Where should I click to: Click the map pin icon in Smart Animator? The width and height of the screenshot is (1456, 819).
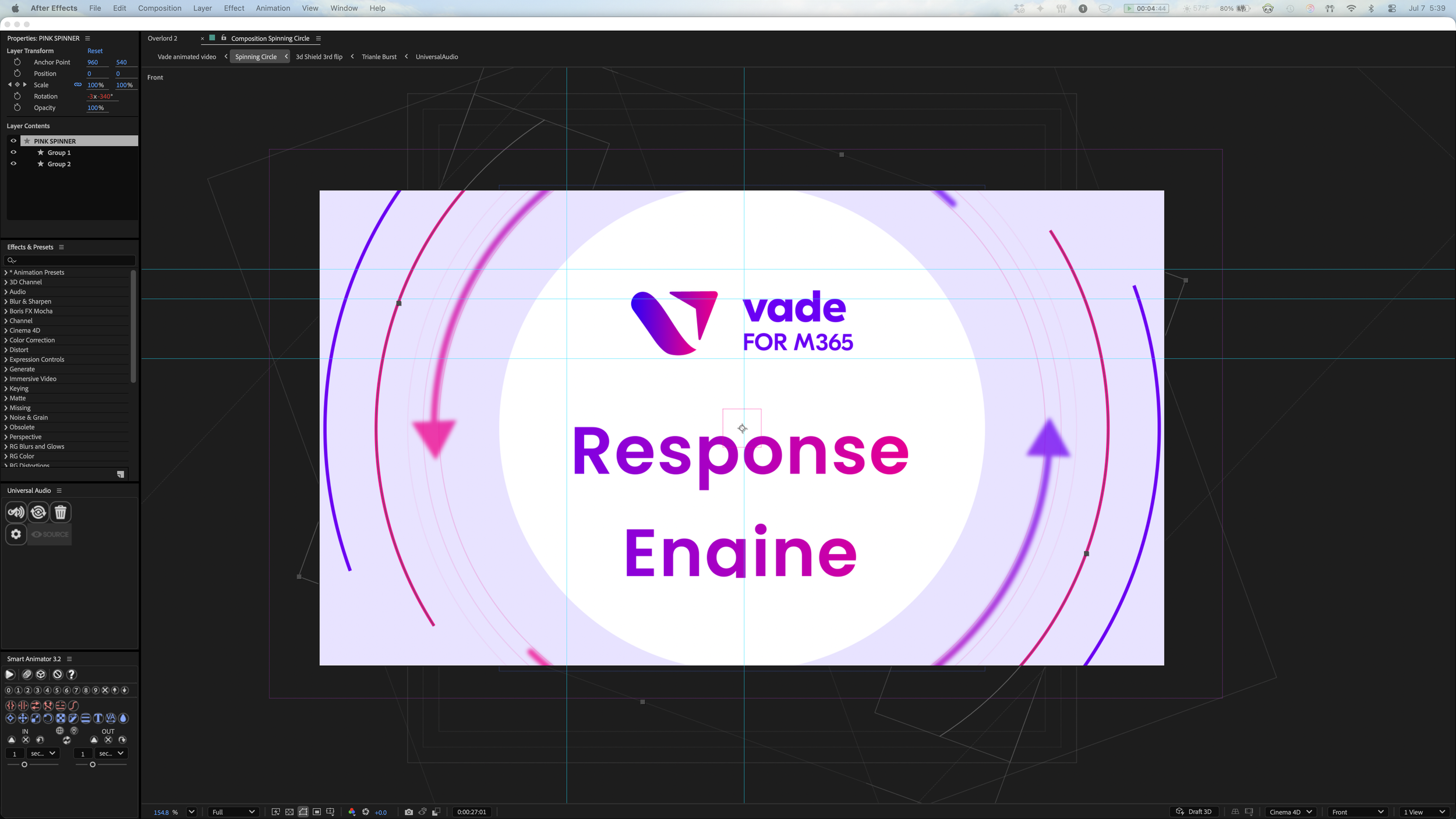click(x=74, y=731)
